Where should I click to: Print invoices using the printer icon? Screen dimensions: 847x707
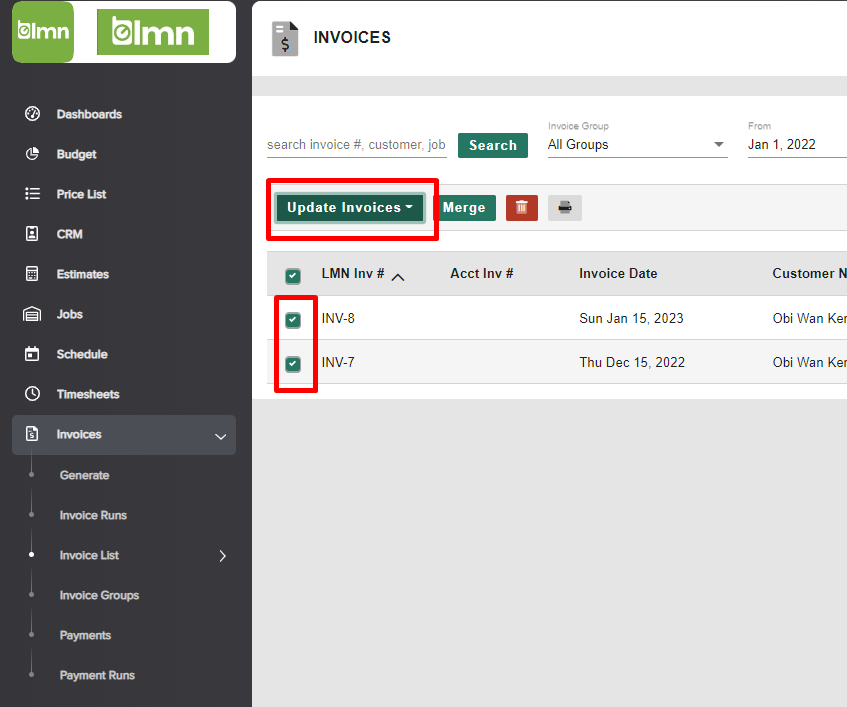pos(564,207)
